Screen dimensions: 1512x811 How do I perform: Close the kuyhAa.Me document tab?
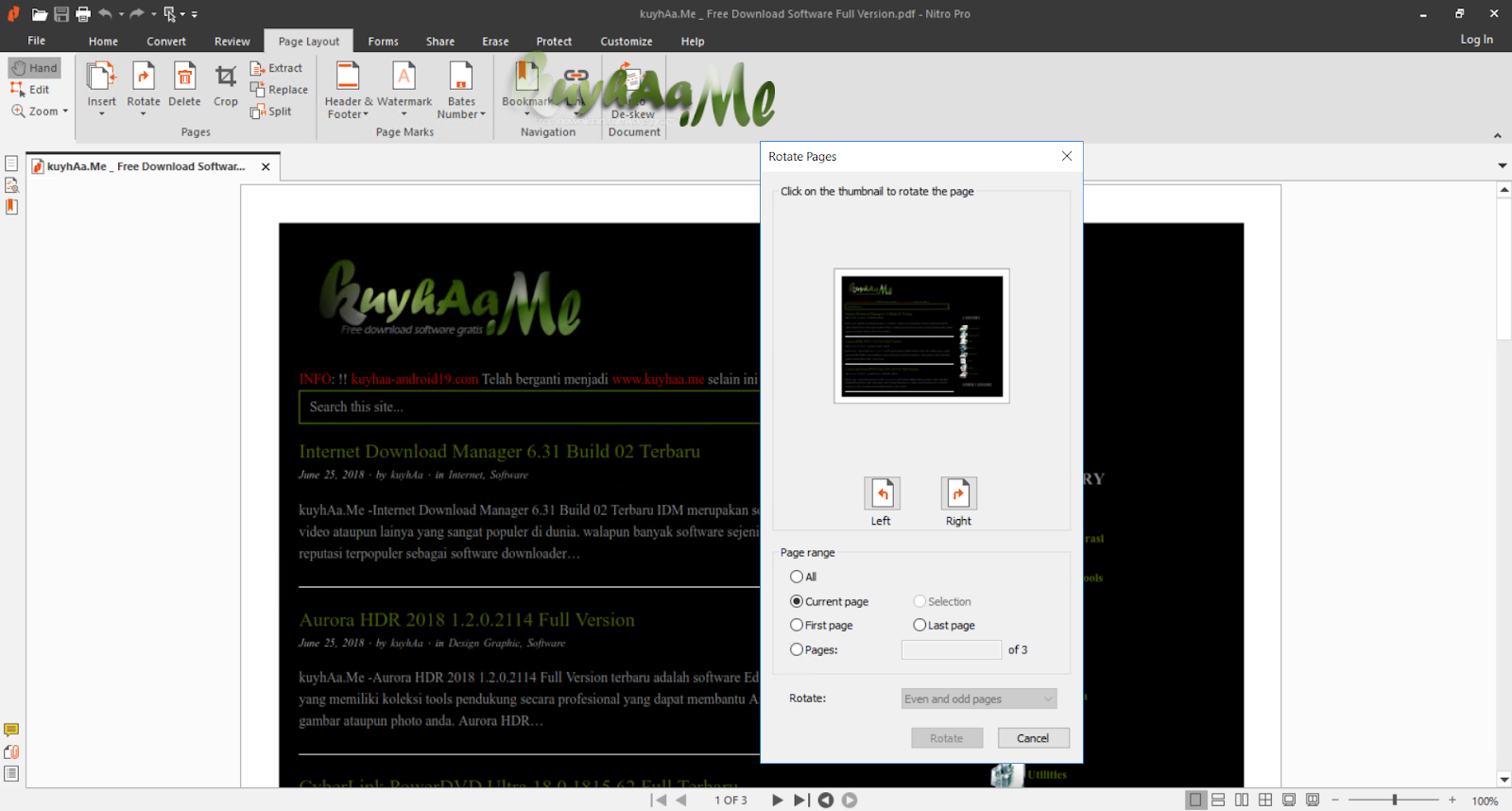[x=266, y=166]
